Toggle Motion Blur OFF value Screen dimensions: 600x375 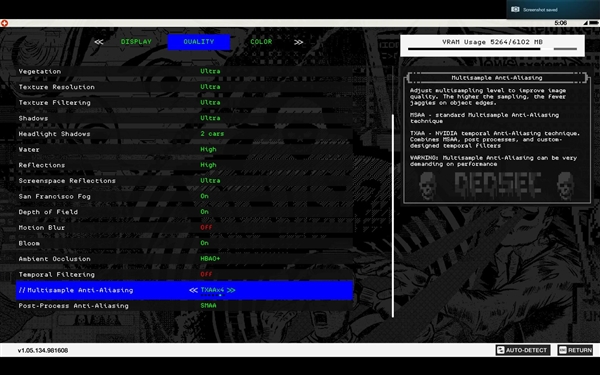[x=206, y=228]
